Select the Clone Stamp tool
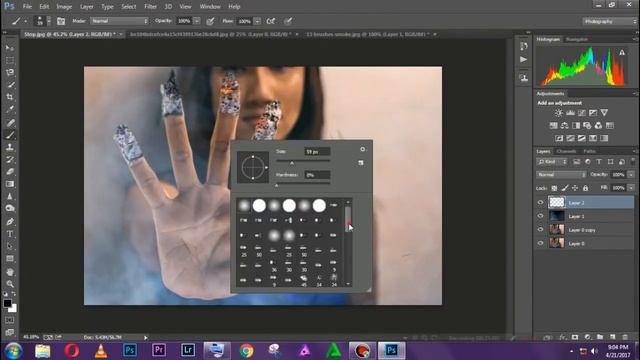Screen dimensions: 640x360 pyautogui.click(x=10, y=147)
